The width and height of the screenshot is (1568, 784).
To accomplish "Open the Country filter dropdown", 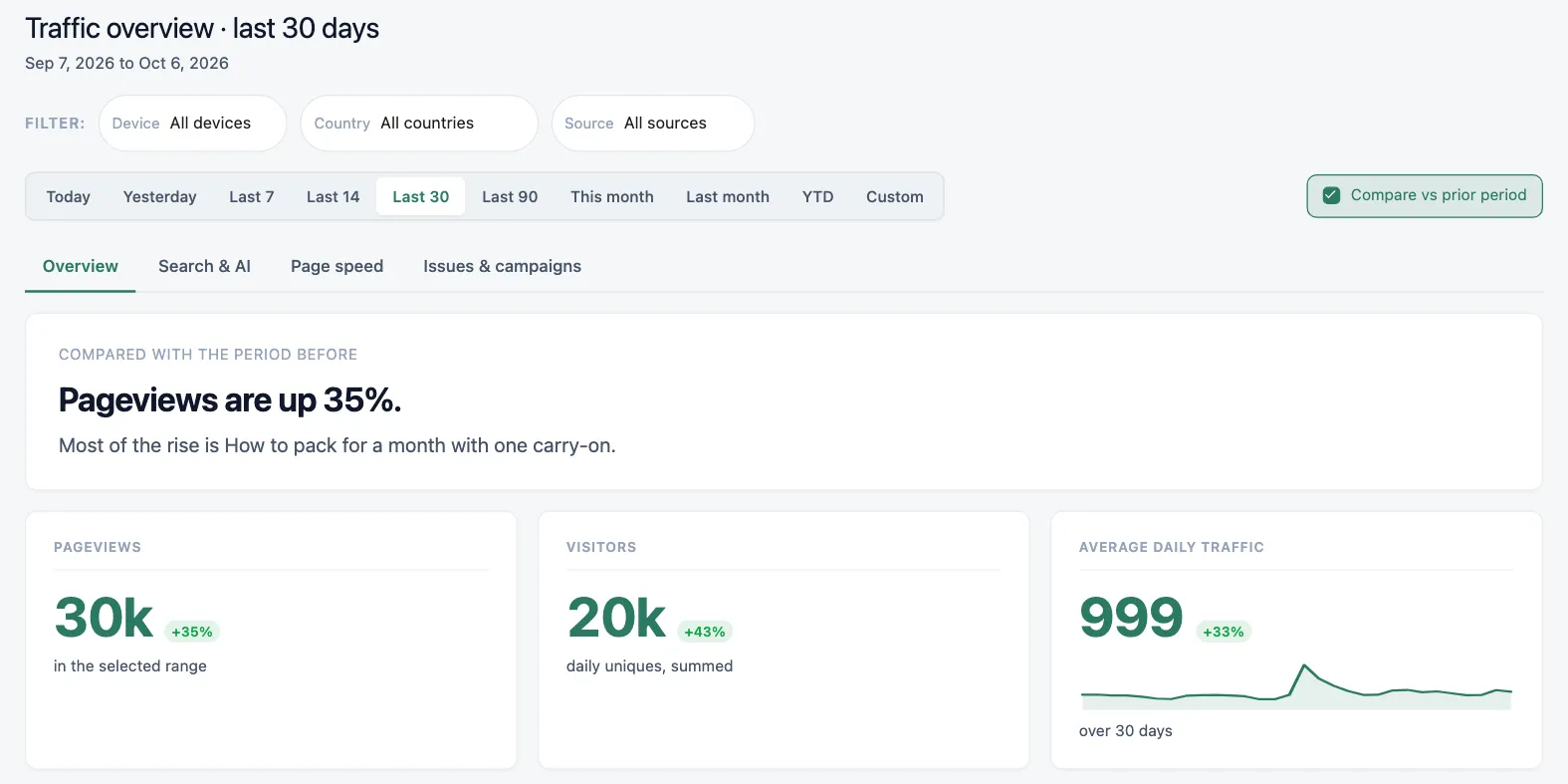I will (x=419, y=124).
